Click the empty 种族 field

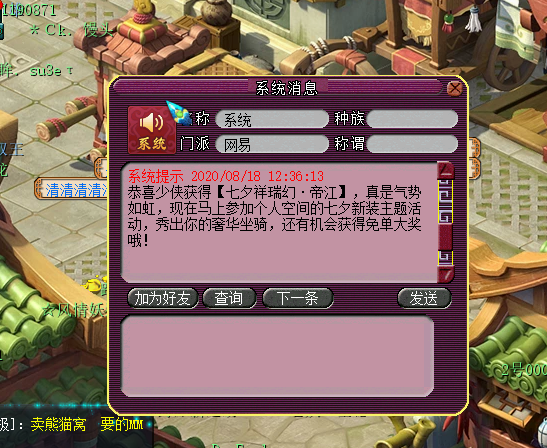click(412, 119)
